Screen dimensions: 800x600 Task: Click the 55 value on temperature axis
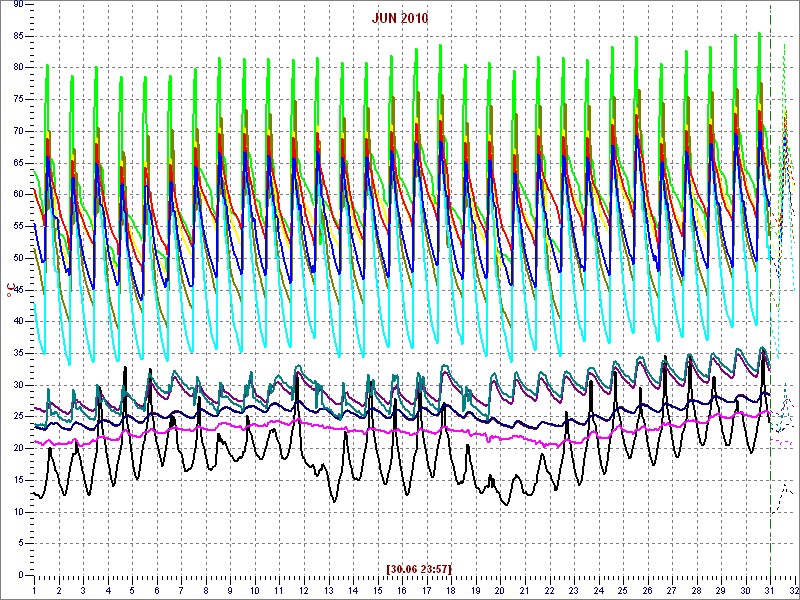click(18, 226)
